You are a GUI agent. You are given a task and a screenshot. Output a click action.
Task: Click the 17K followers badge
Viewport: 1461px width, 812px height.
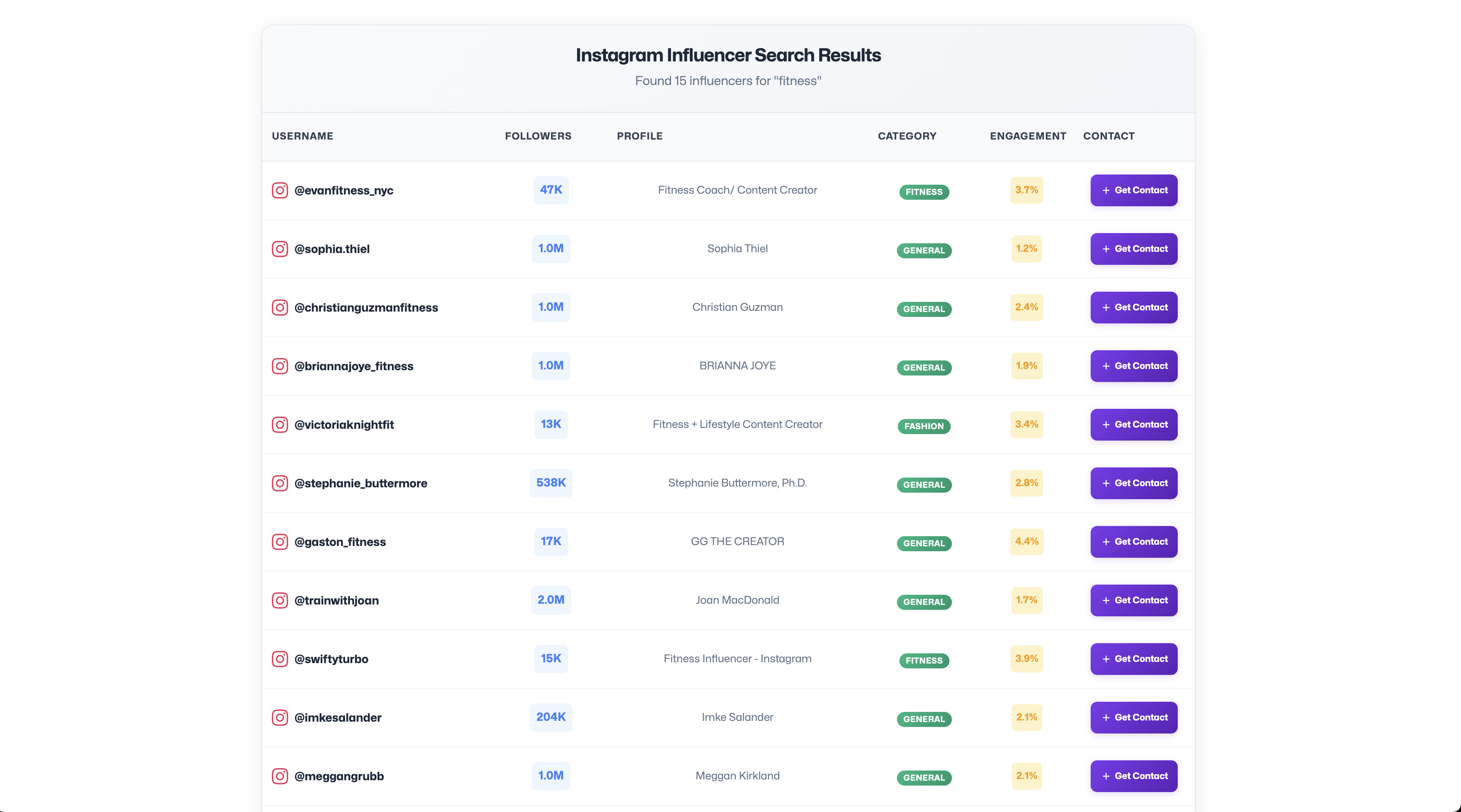(x=551, y=541)
